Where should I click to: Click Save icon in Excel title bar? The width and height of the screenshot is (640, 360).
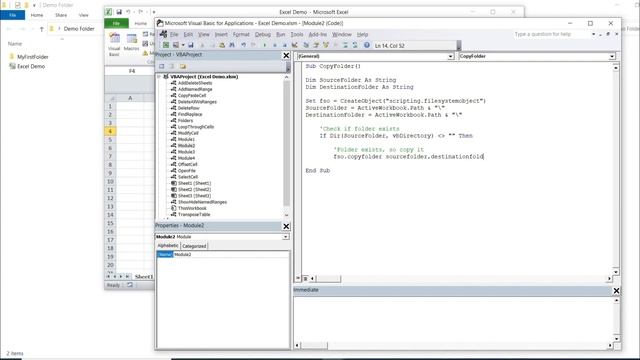119,12
